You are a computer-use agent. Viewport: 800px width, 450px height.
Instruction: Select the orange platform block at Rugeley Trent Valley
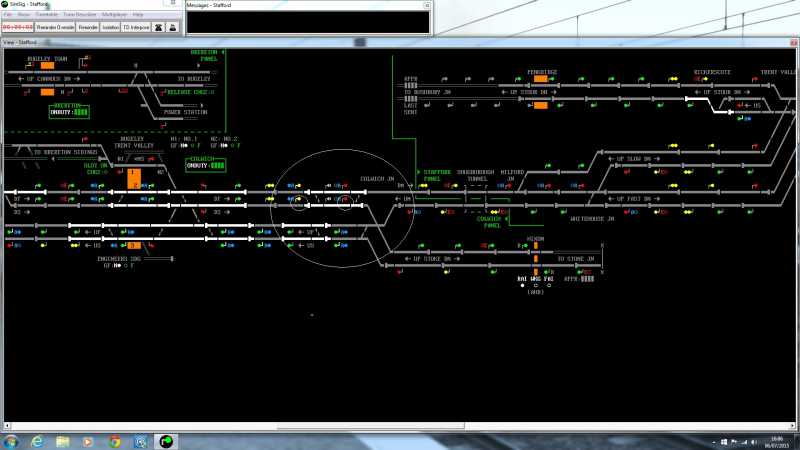coord(134,179)
